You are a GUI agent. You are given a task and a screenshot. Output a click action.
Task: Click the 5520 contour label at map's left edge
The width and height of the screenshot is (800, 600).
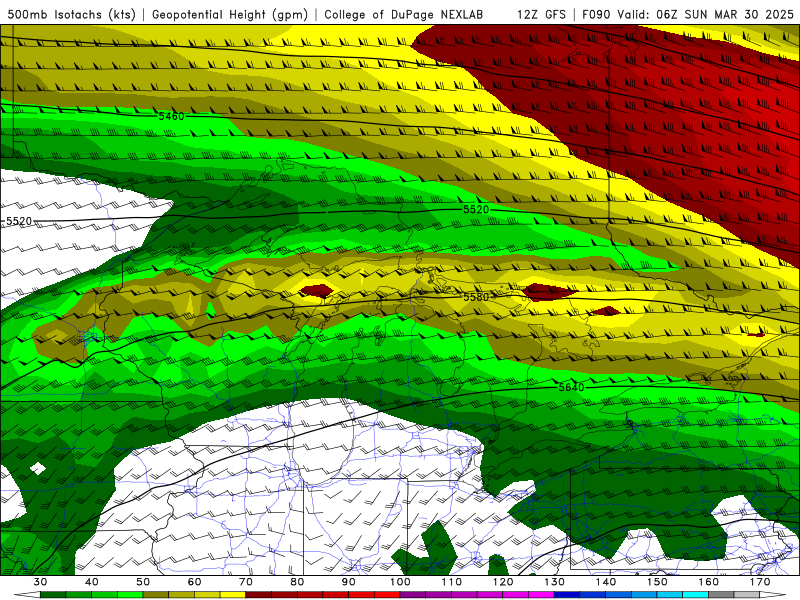point(19,221)
